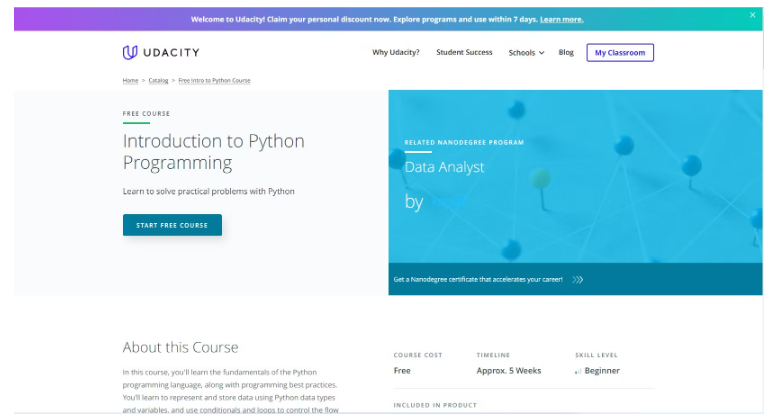Click the Free course cost value

pyautogui.click(x=402, y=371)
